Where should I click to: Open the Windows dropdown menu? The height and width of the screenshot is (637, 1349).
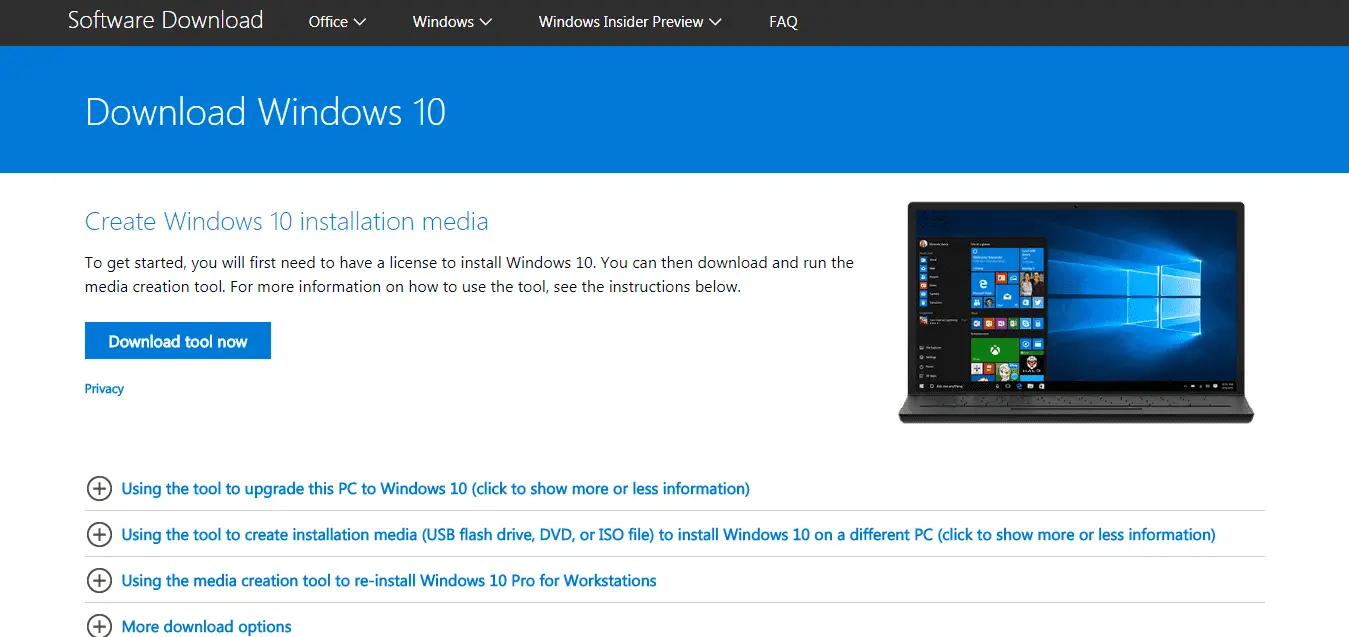452,22
